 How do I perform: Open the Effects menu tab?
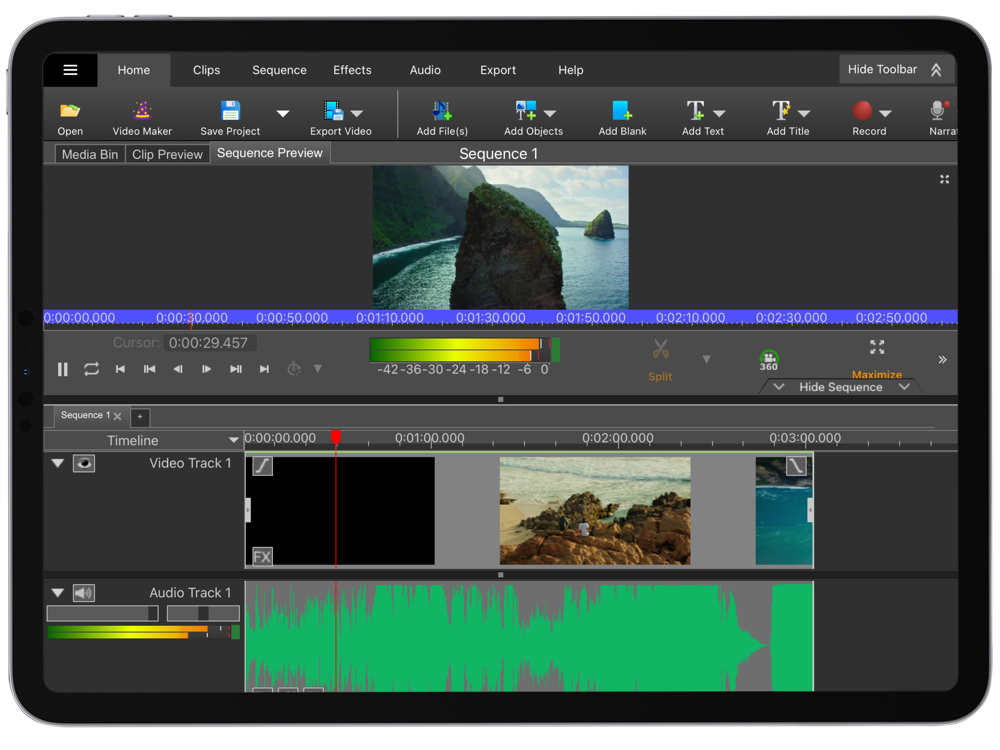[352, 70]
